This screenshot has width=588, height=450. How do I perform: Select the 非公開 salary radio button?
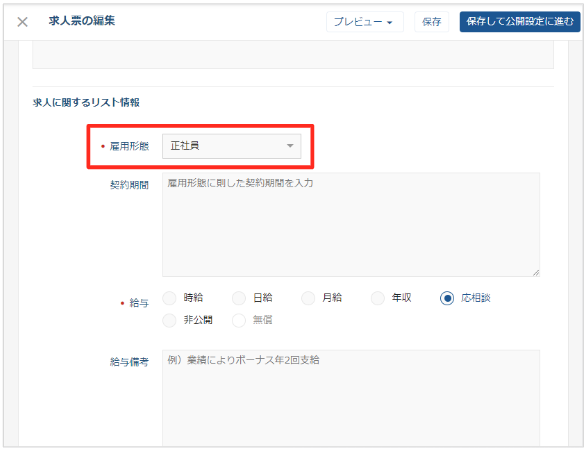(169, 321)
